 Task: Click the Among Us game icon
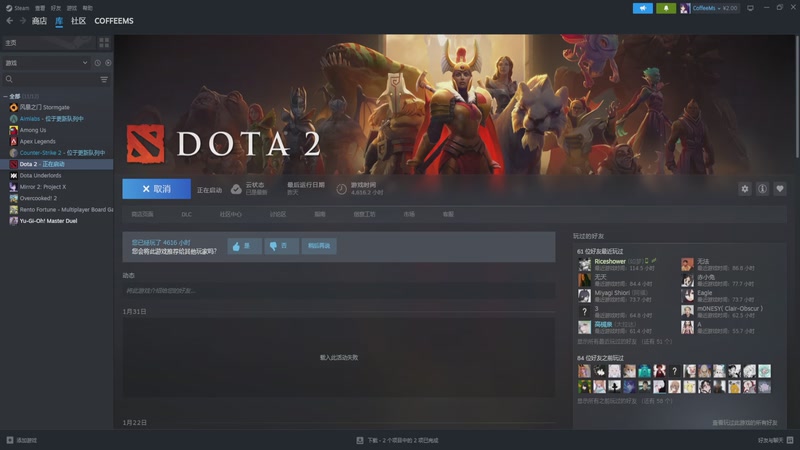click(14, 130)
